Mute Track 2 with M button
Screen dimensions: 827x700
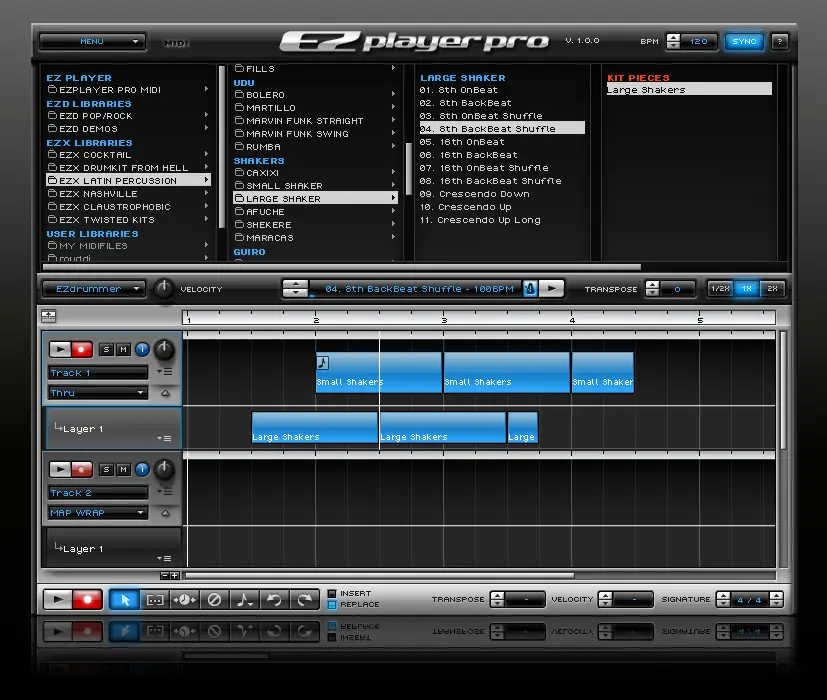point(124,469)
